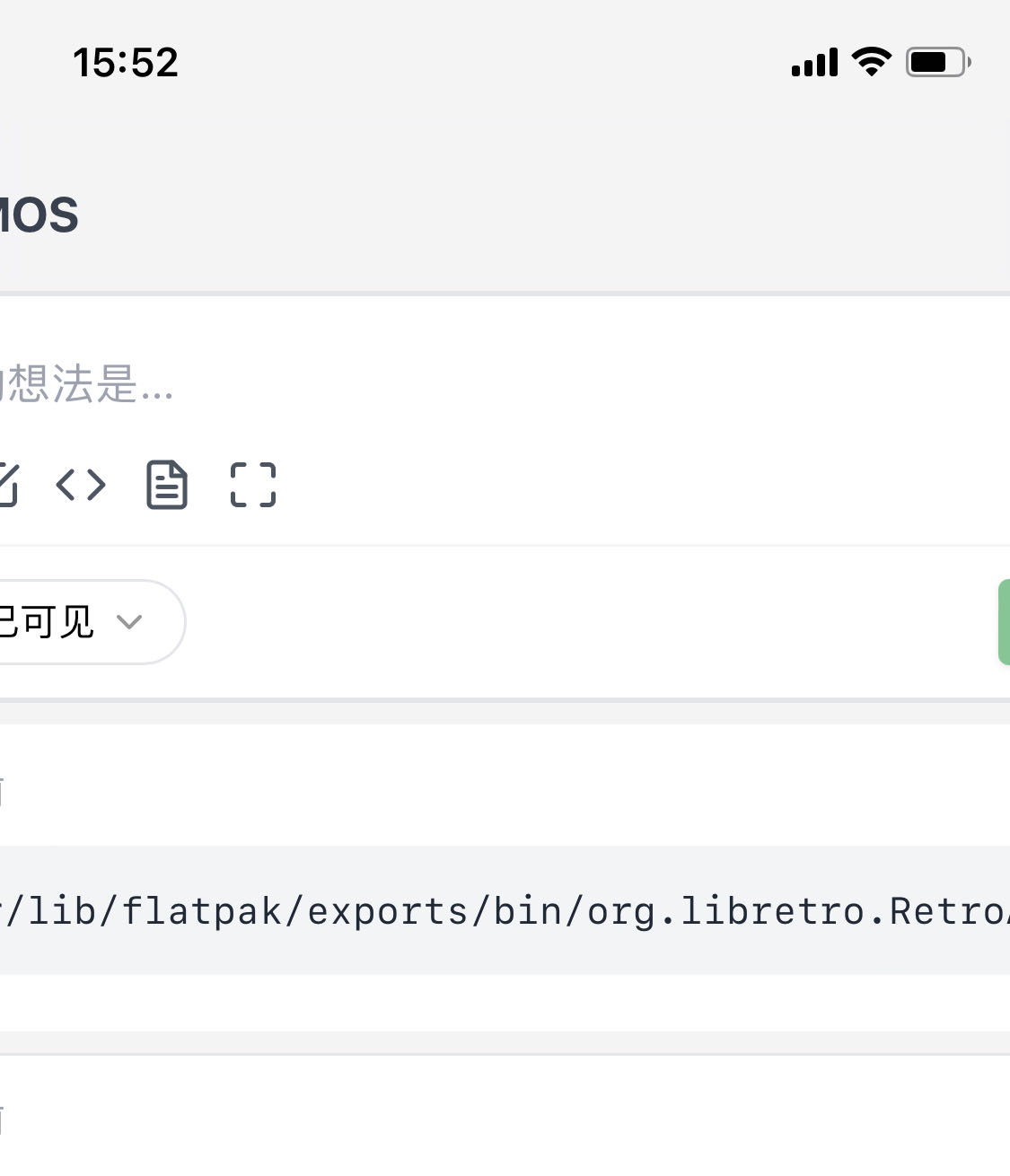Tap the 15:52 clock in the status bar
The image size is (1010, 1176).
[124, 61]
